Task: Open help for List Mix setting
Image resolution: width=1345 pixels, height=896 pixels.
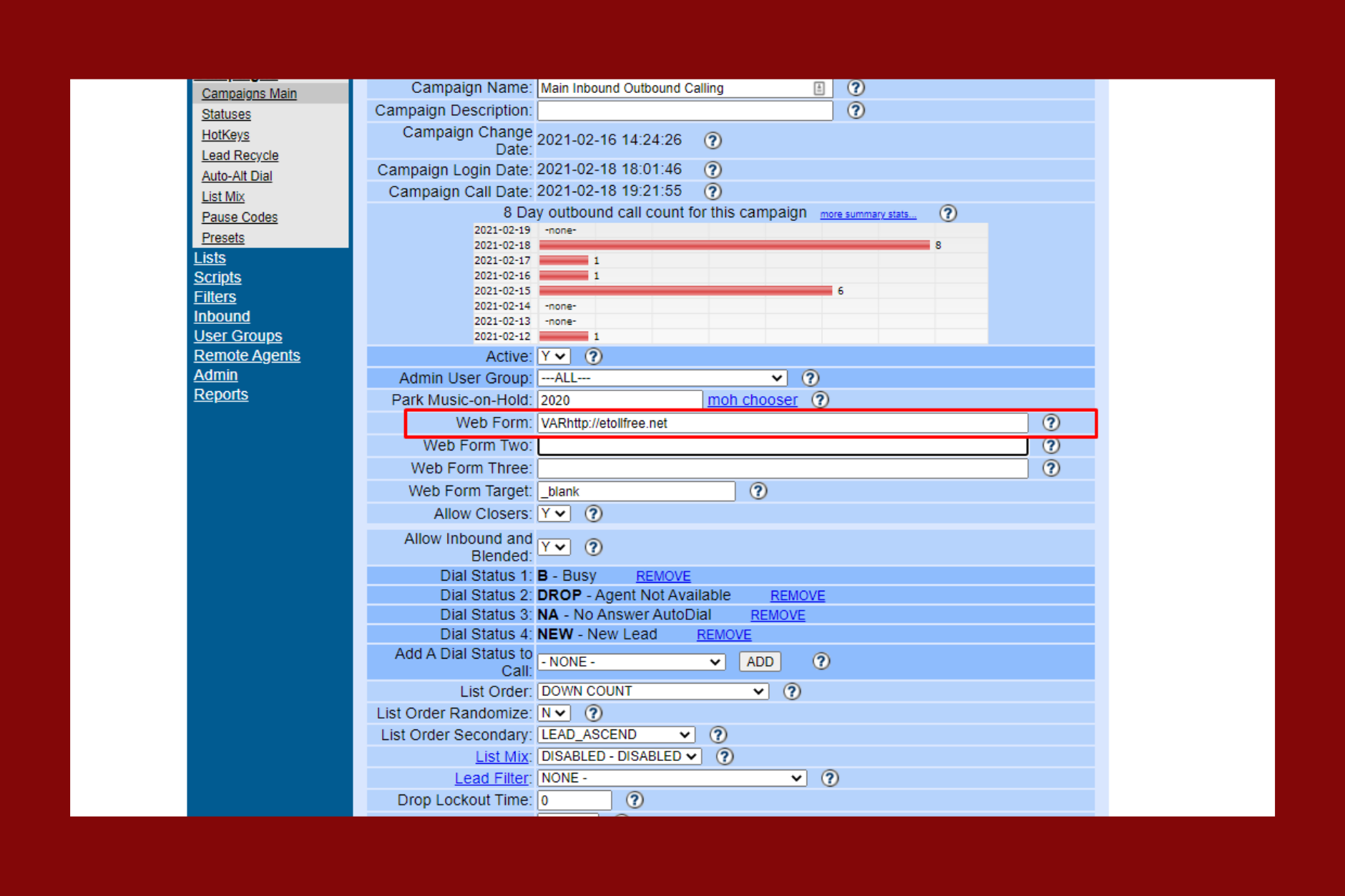Action: (x=725, y=757)
